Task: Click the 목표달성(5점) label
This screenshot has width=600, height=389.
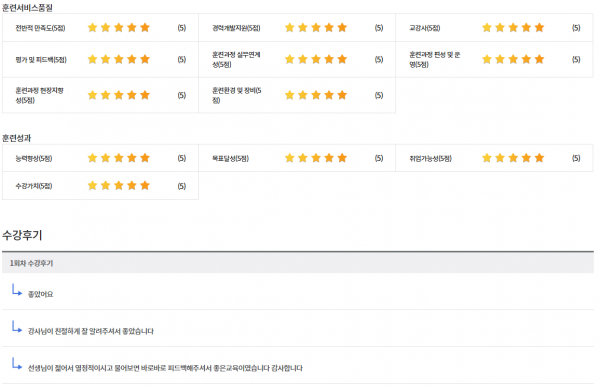Action: [230, 158]
